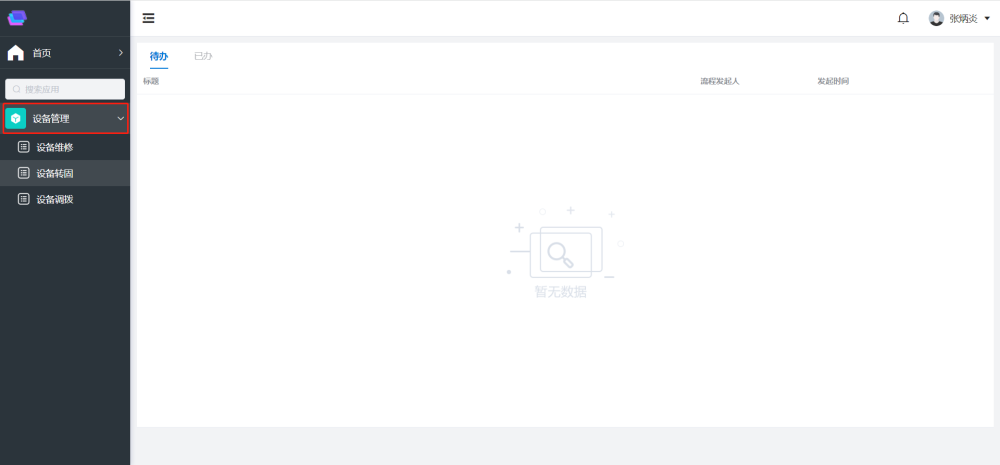Collapse the 设备管理 section chevron

point(120,119)
